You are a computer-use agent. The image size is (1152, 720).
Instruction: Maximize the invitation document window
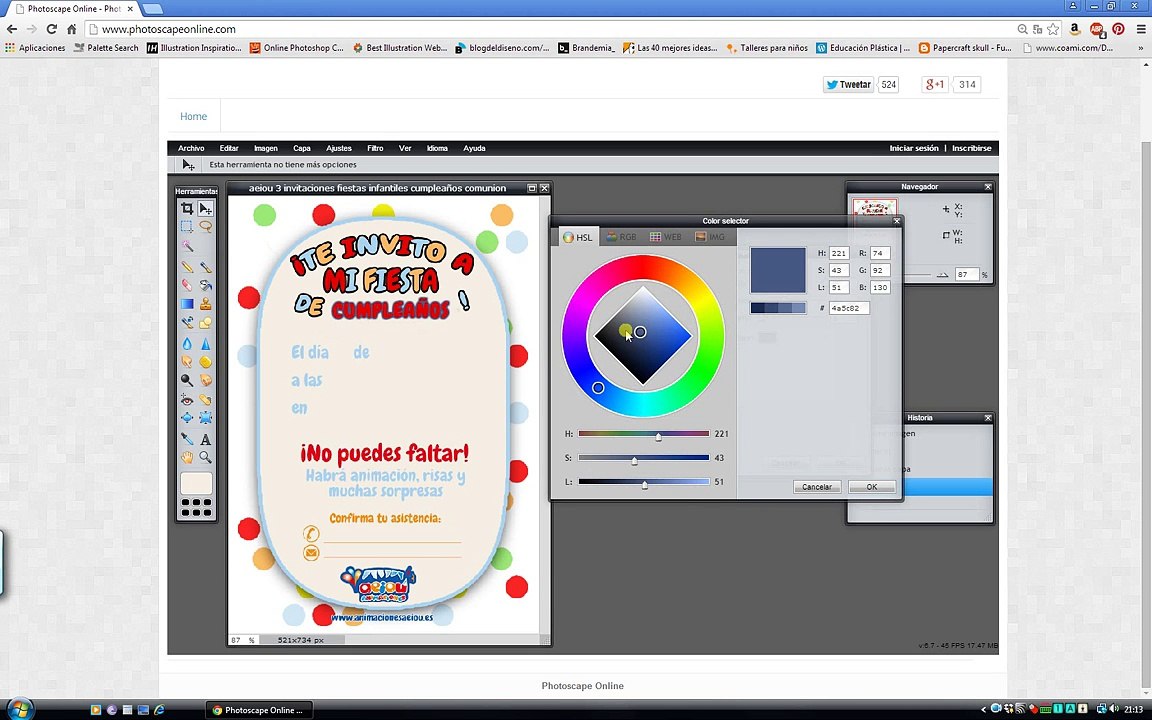tap(532, 189)
